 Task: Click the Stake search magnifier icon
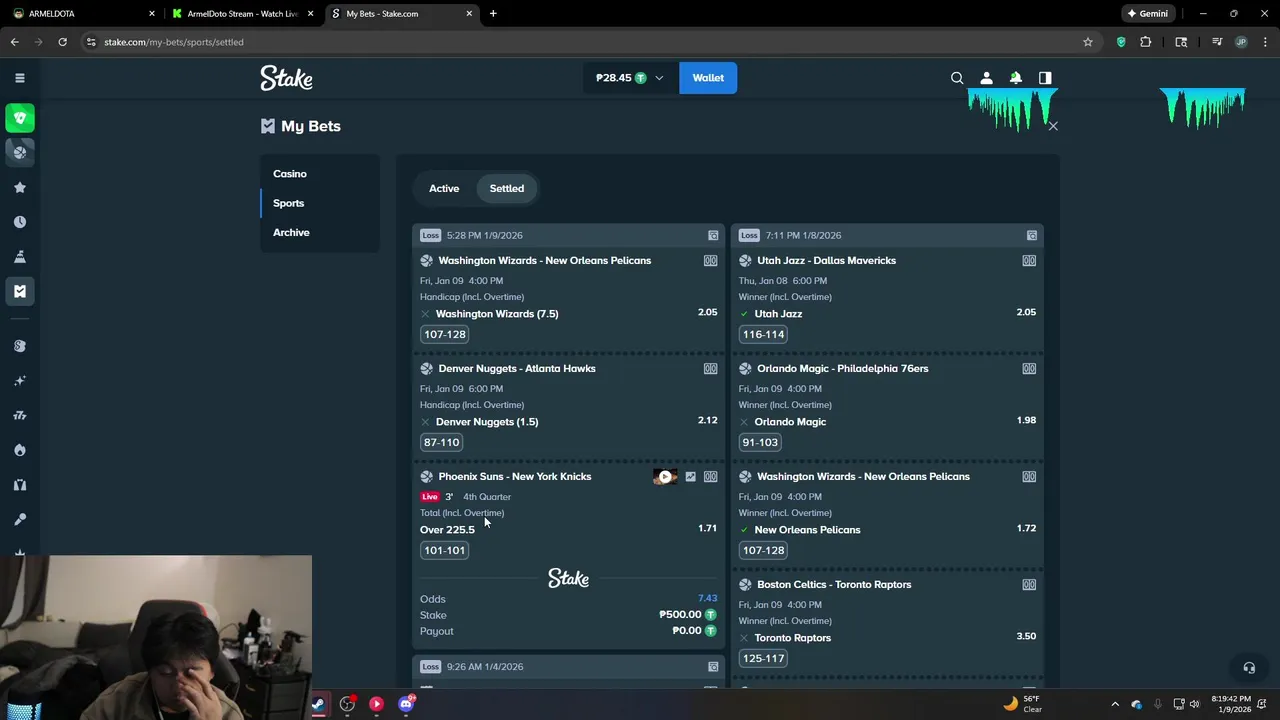point(957,78)
